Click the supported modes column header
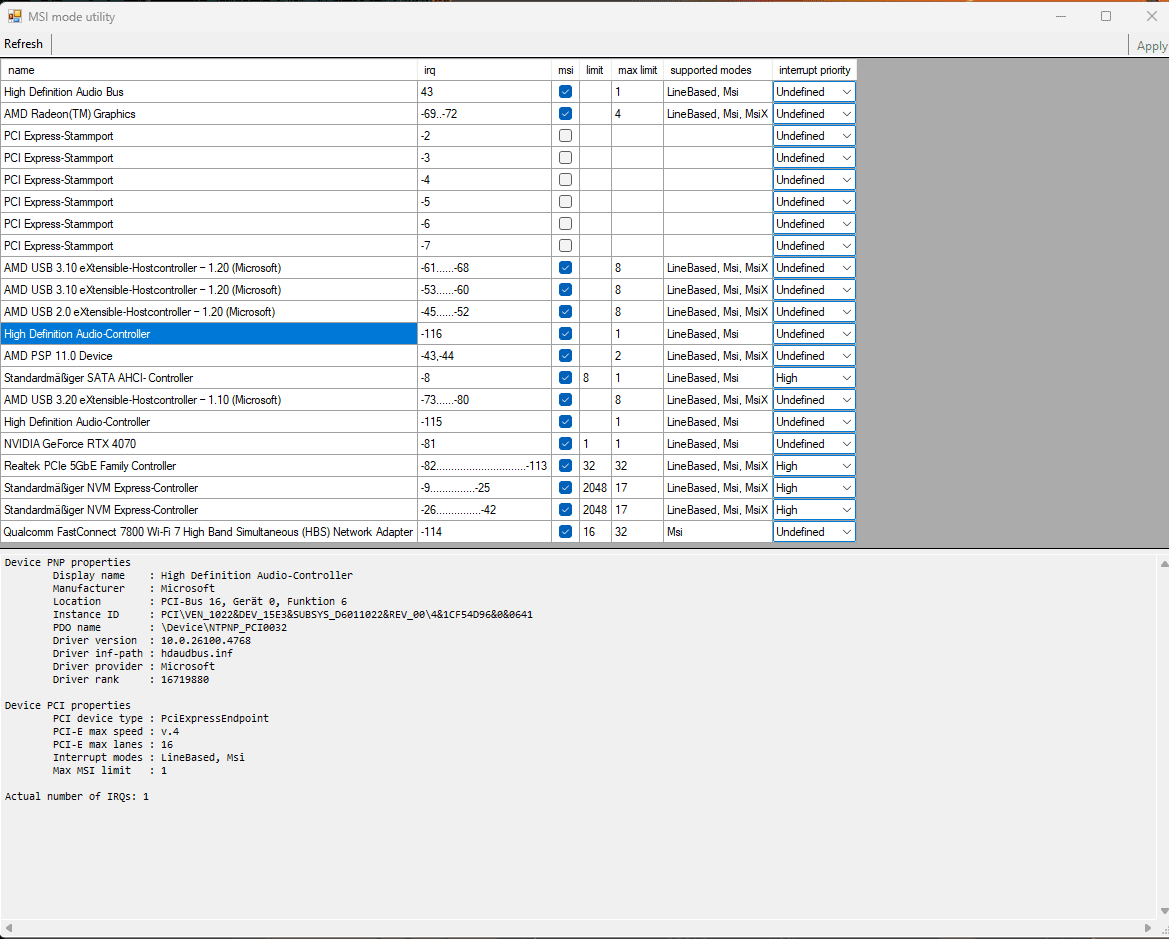 coord(717,70)
